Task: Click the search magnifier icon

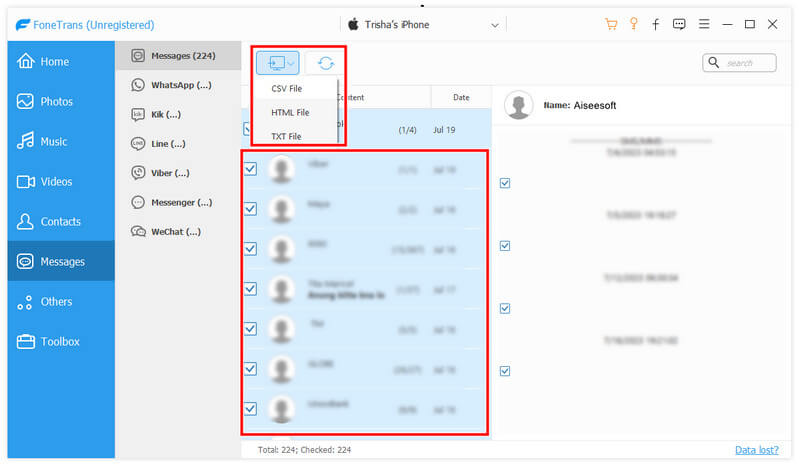Action: (x=714, y=62)
